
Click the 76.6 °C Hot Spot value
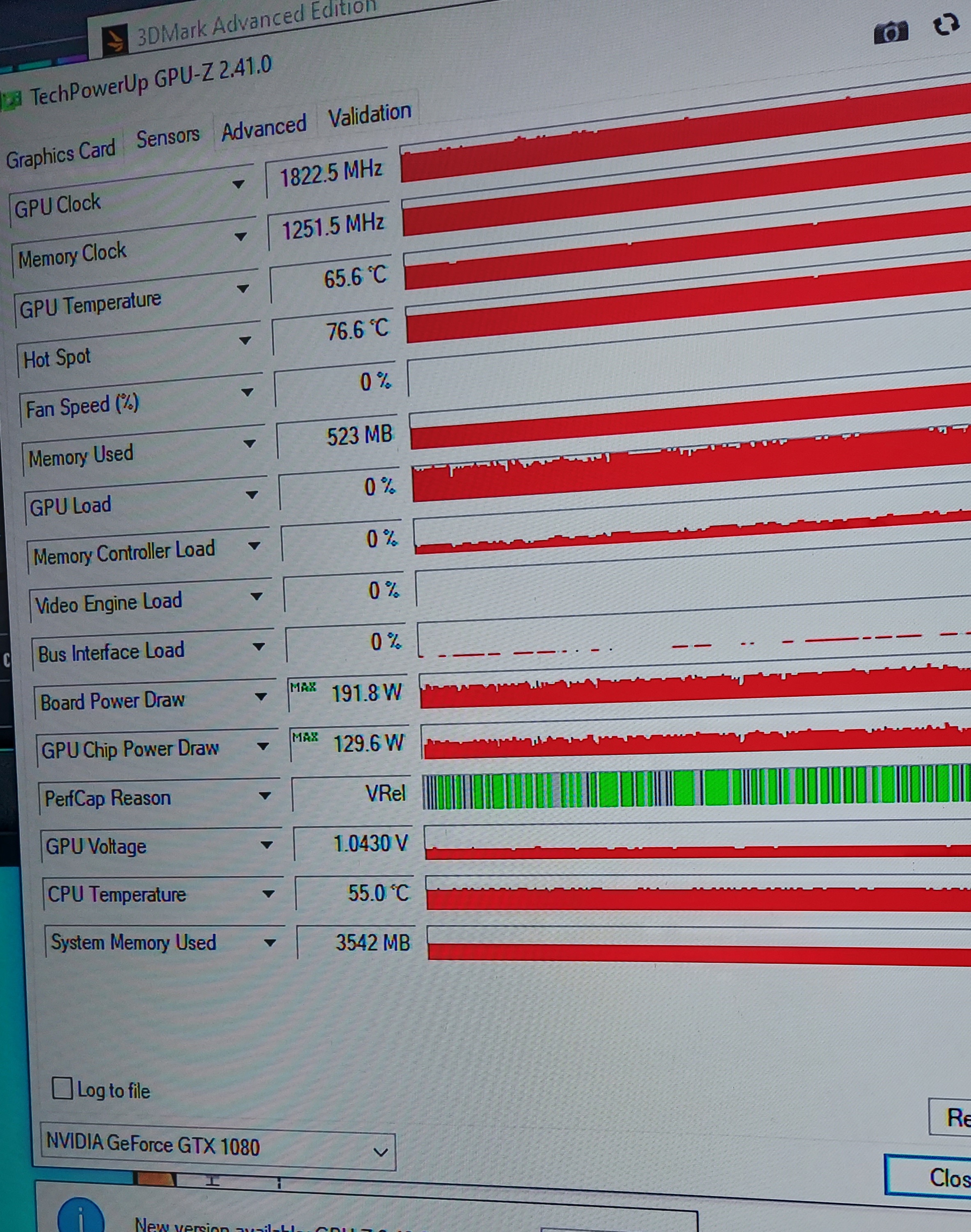point(358,330)
